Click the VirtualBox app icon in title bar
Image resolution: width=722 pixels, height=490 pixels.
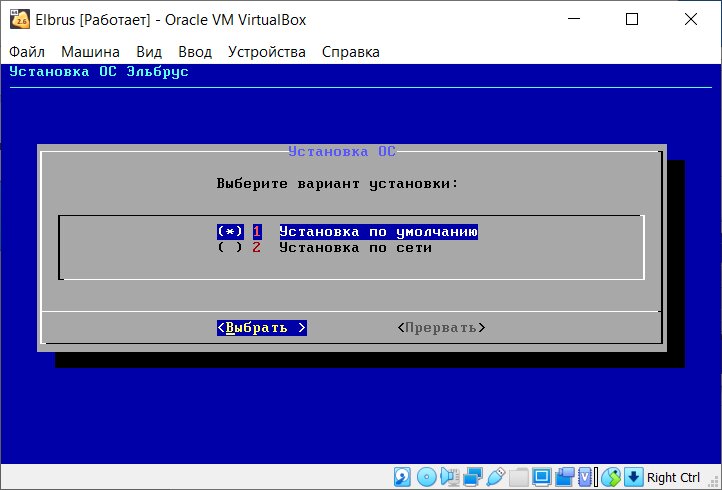20,20
